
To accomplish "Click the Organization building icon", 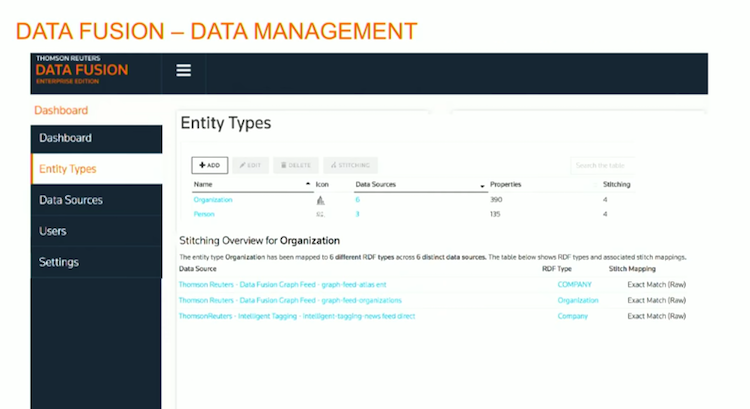I will (x=320, y=200).
